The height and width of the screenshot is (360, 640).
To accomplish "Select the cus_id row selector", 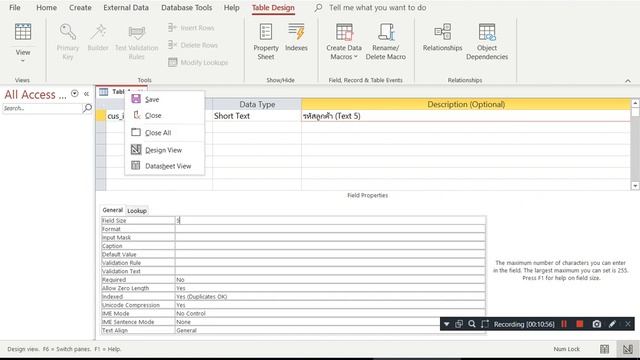I will point(101,116).
